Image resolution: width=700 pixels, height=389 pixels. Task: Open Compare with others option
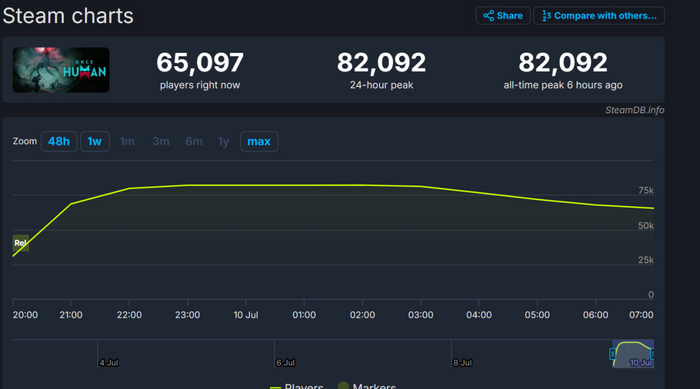pyautogui.click(x=599, y=16)
